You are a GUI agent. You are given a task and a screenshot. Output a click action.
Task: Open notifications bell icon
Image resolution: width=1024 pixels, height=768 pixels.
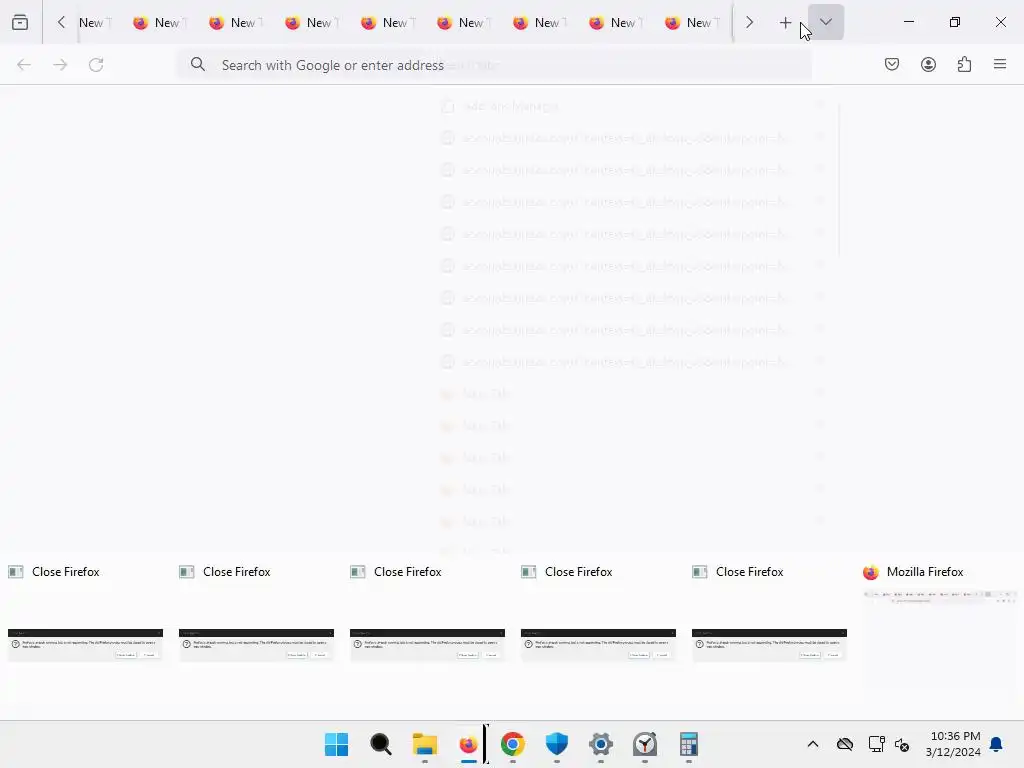[x=996, y=744]
